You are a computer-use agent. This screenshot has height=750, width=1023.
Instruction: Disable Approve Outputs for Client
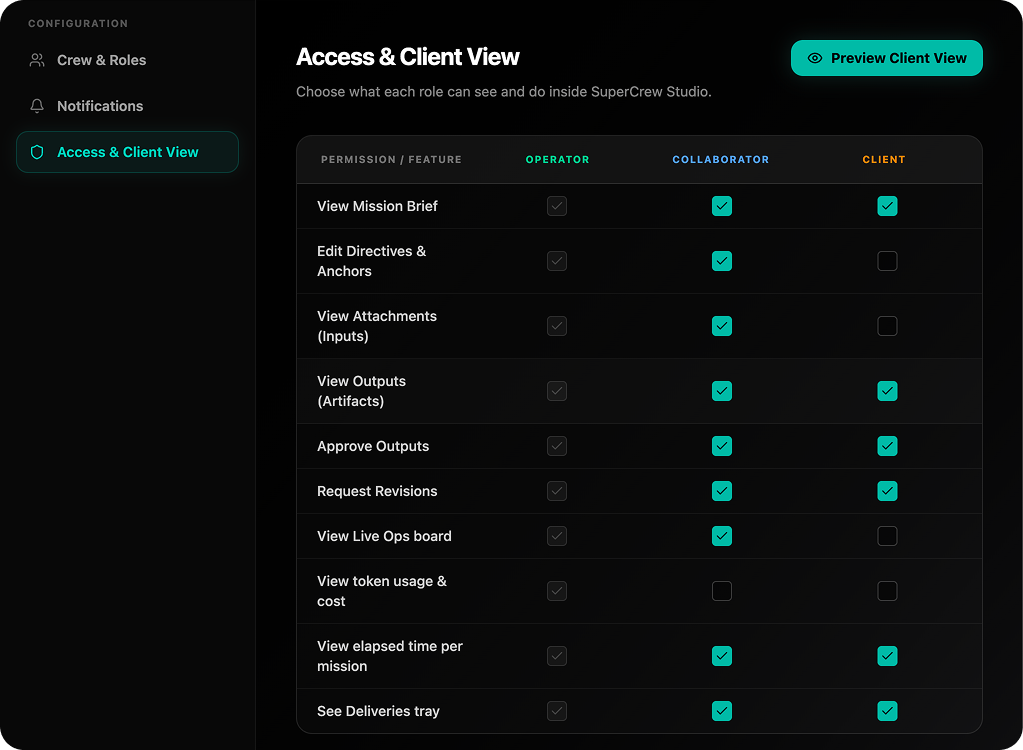[886, 446]
